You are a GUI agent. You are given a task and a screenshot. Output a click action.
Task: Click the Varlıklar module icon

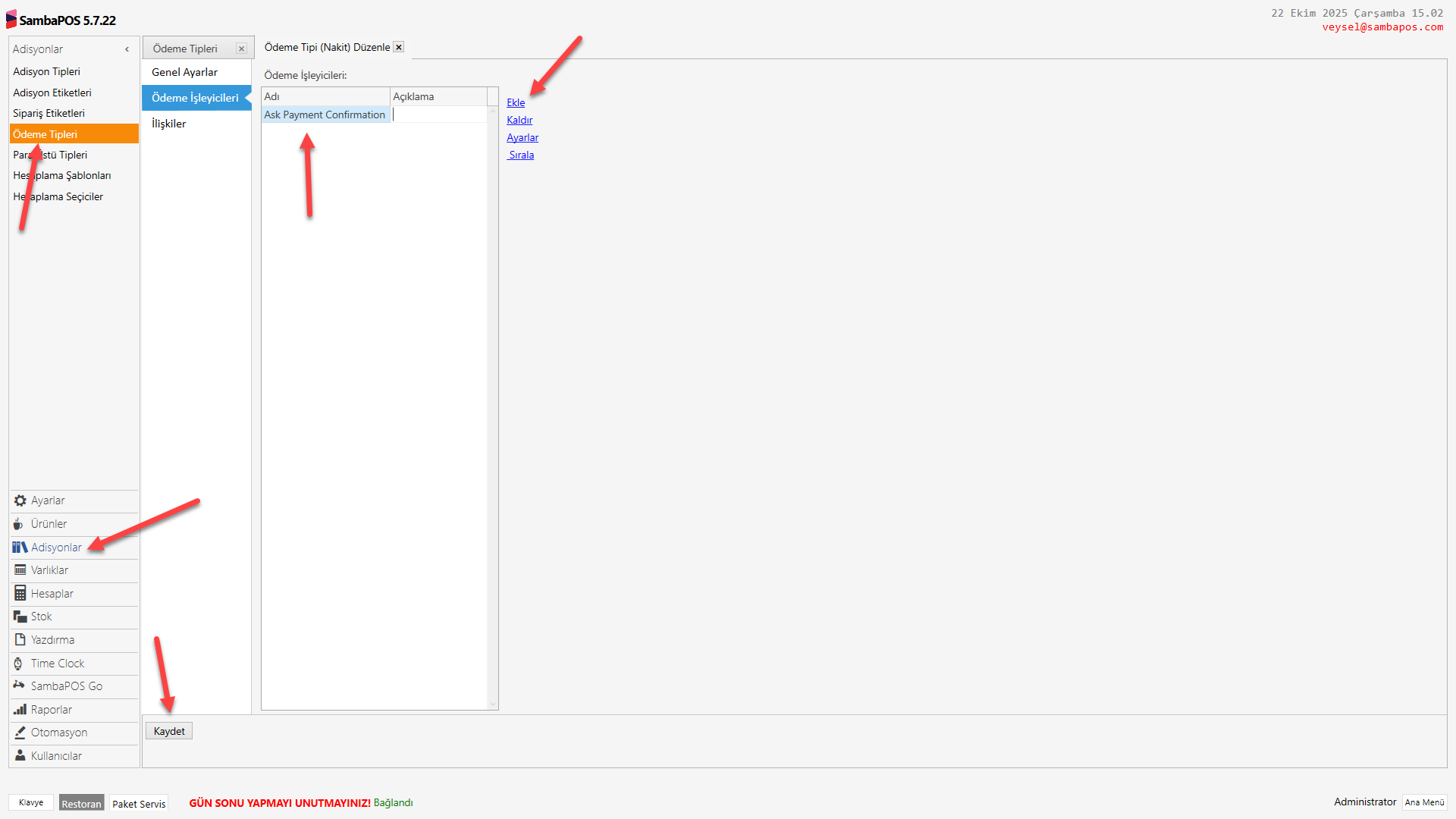pos(20,570)
